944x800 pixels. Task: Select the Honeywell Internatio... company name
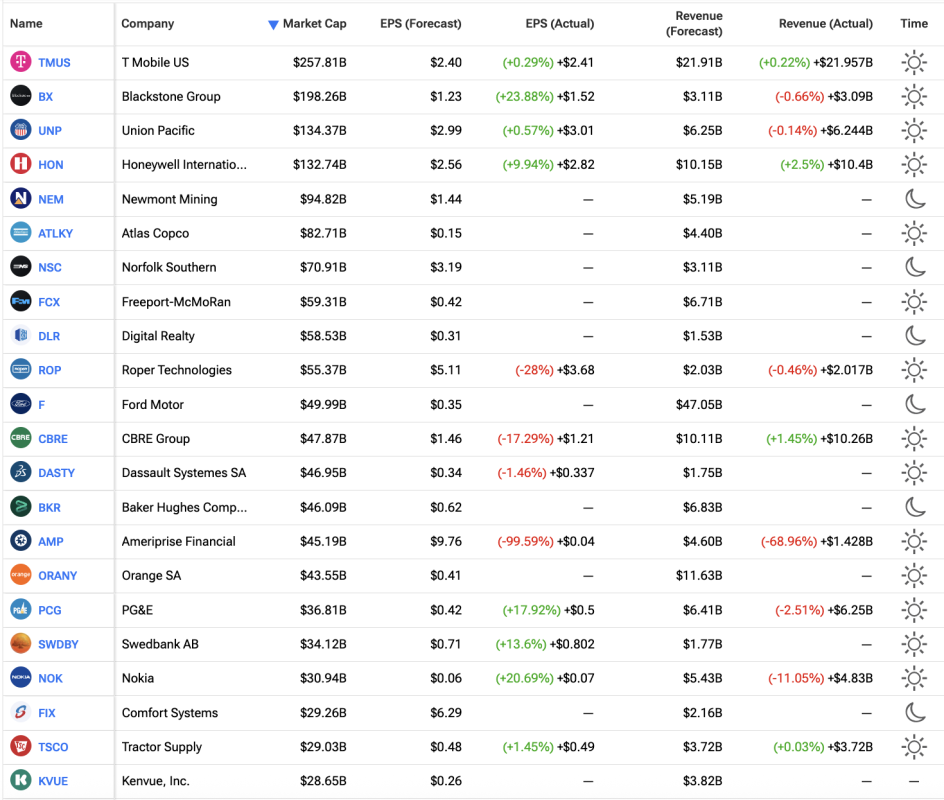click(184, 165)
